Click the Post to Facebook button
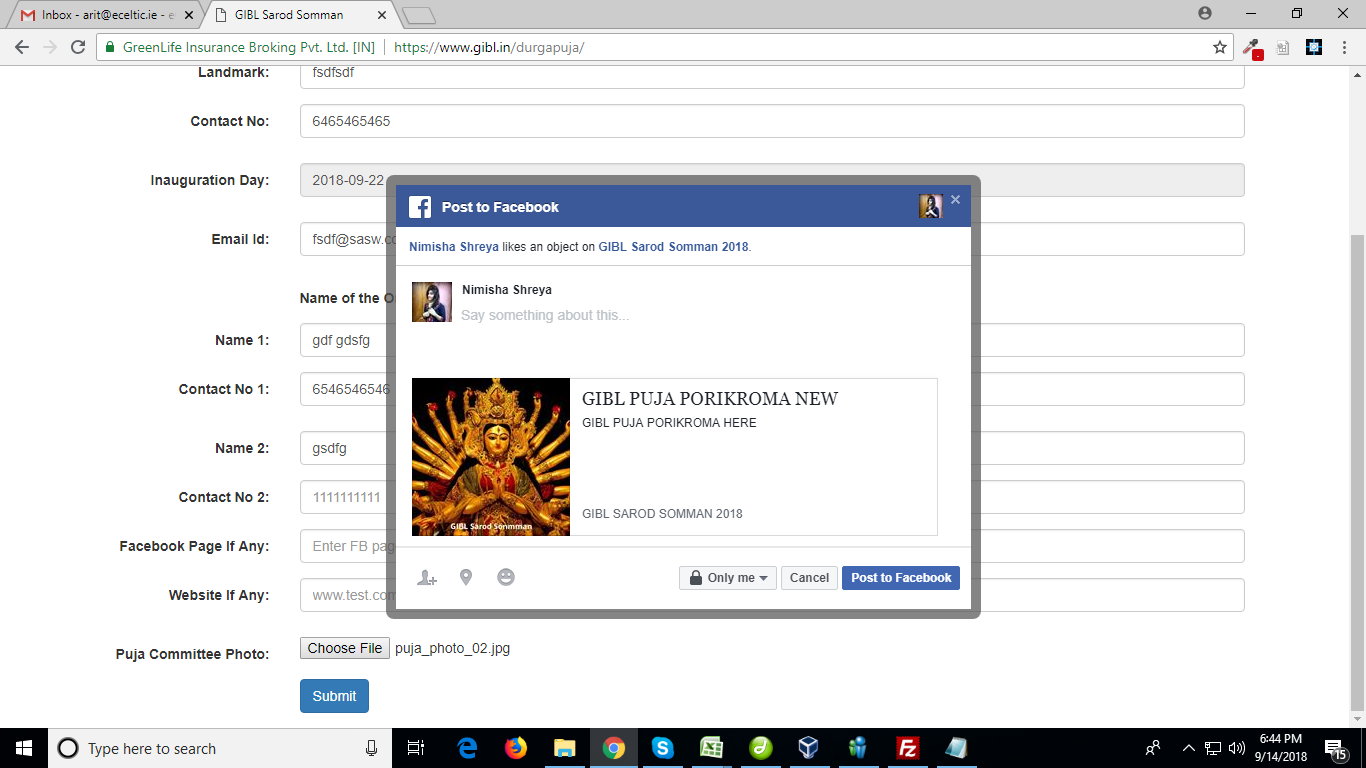The width and height of the screenshot is (1366, 768). point(901,578)
